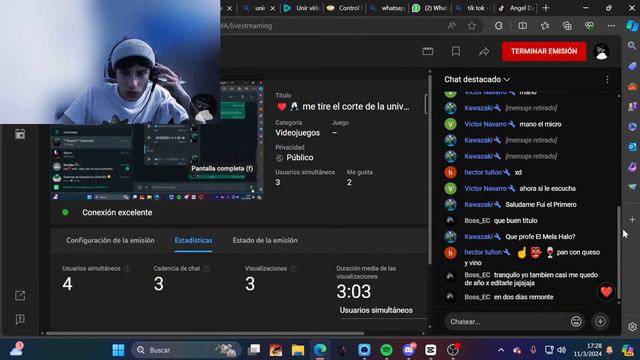Click the volume speaker tray icon
This screenshot has width=640, height=360.
point(562,350)
